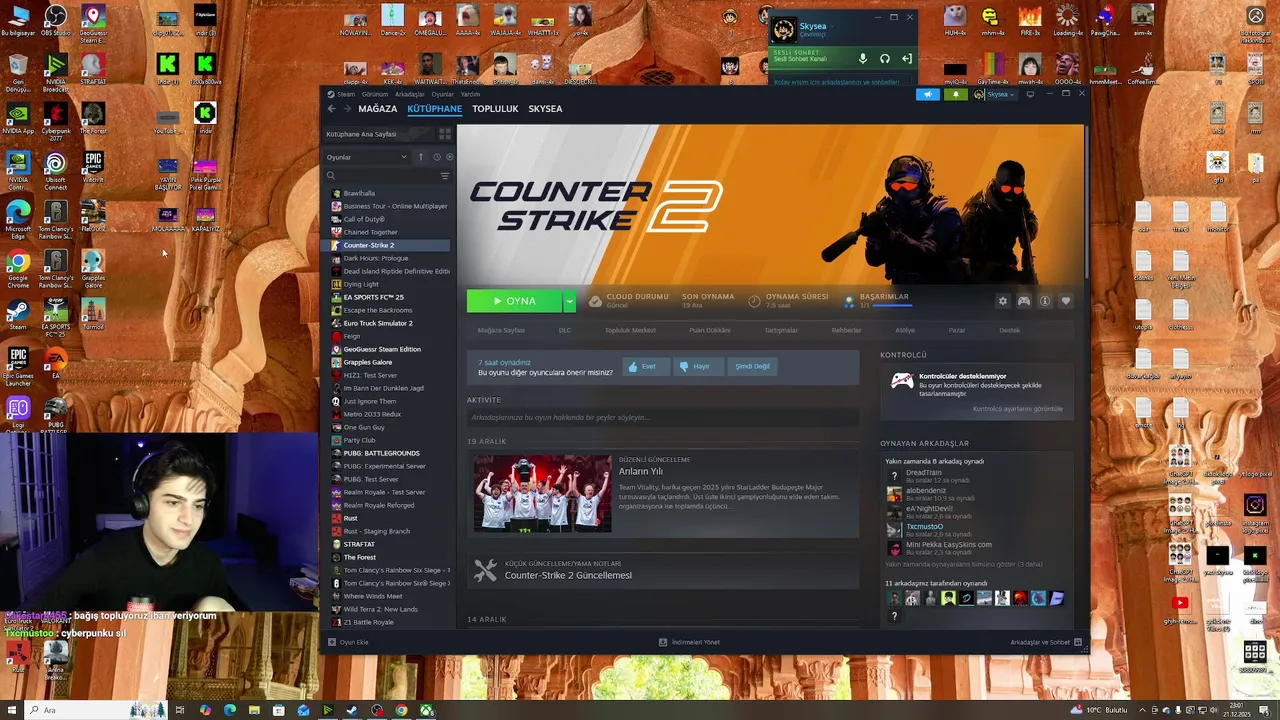Open the green Steam notifications bell
The image size is (1280, 720).
[955, 94]
